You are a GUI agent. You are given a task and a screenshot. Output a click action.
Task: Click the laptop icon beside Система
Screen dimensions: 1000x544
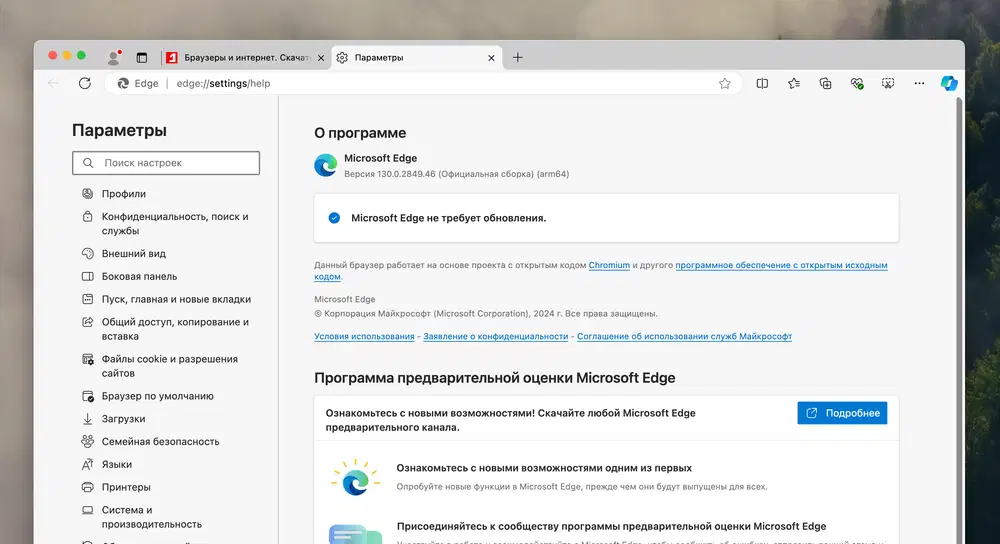point(87,510)
